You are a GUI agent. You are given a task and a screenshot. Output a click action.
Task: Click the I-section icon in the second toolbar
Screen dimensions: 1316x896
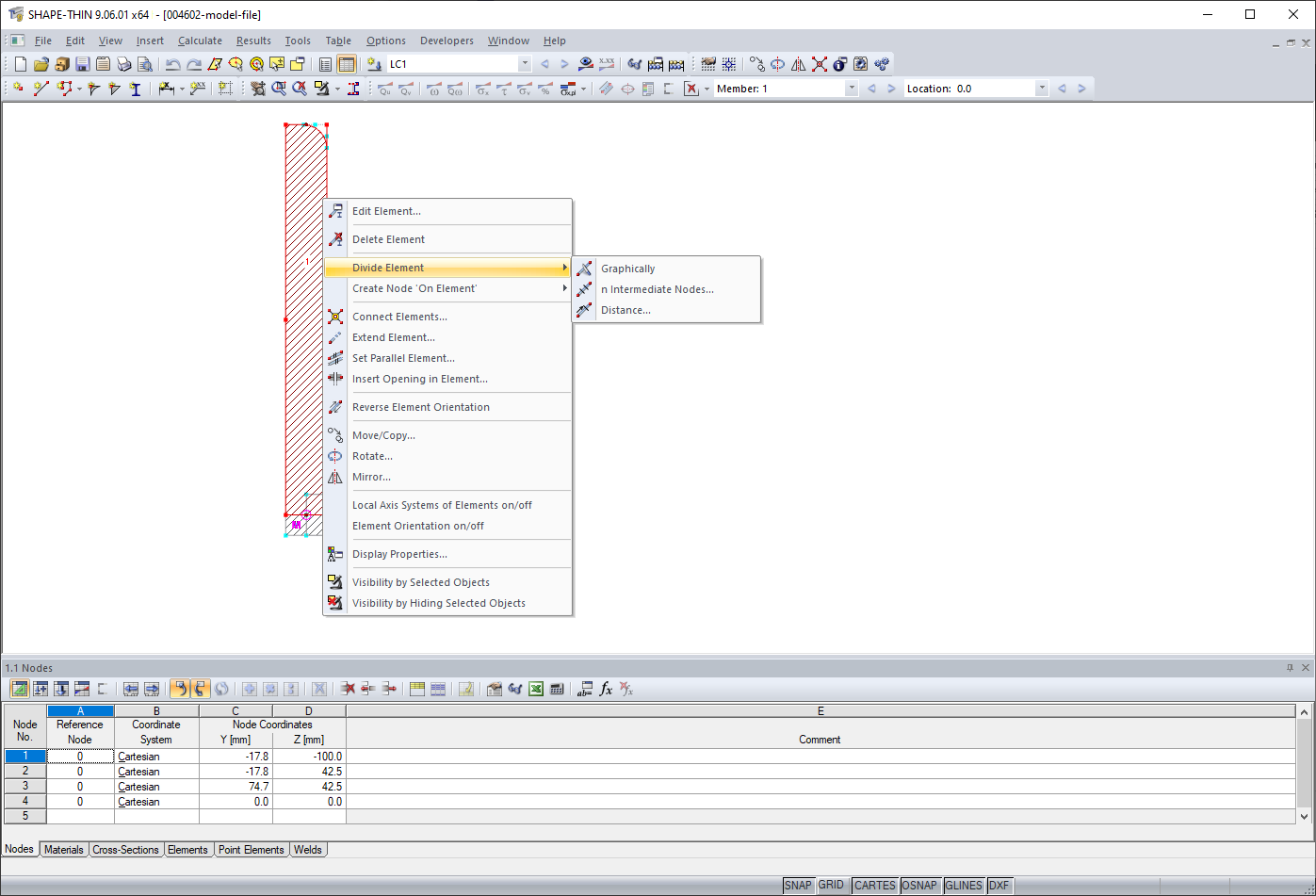pyautogui.click(x=135, y=89)
